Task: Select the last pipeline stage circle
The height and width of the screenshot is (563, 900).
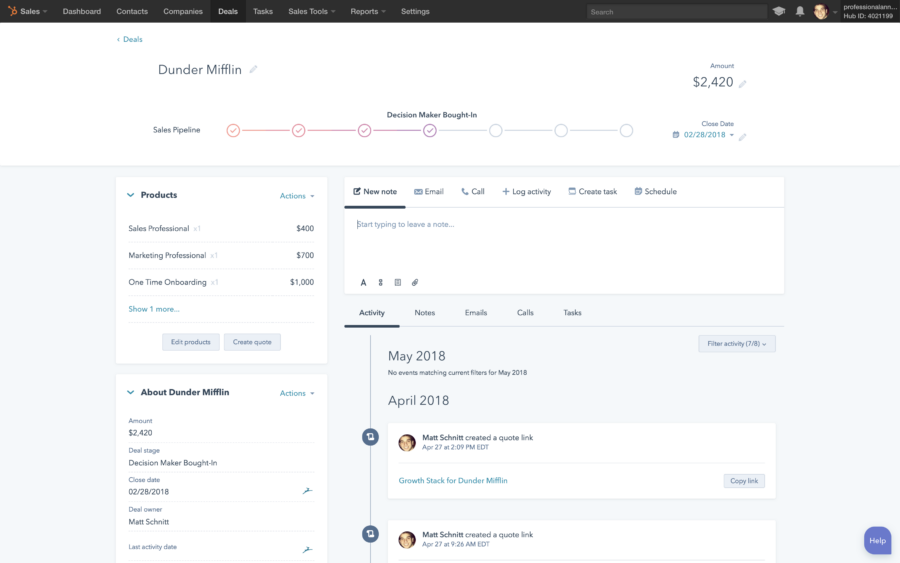Action: pos(627,130)
